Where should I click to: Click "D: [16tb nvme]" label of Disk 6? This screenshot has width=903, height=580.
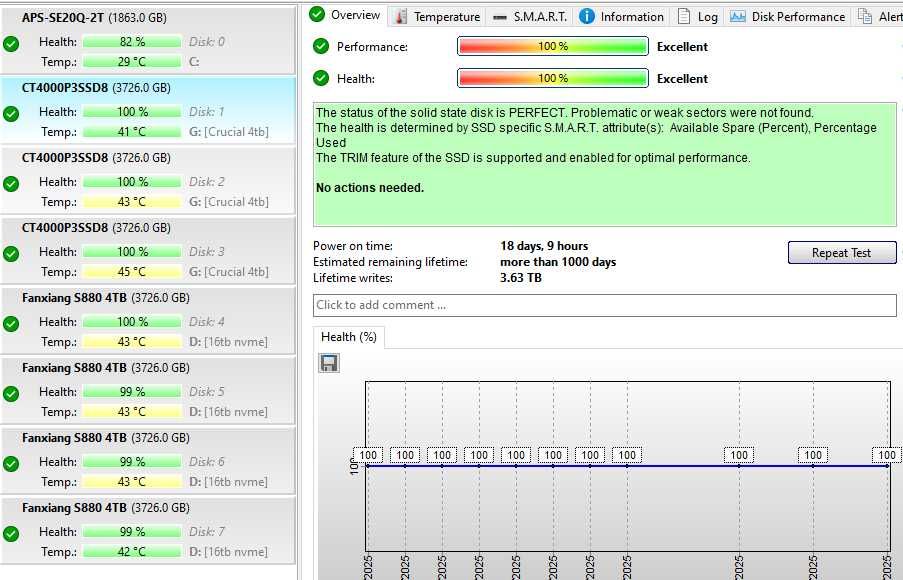coord(228,482)
